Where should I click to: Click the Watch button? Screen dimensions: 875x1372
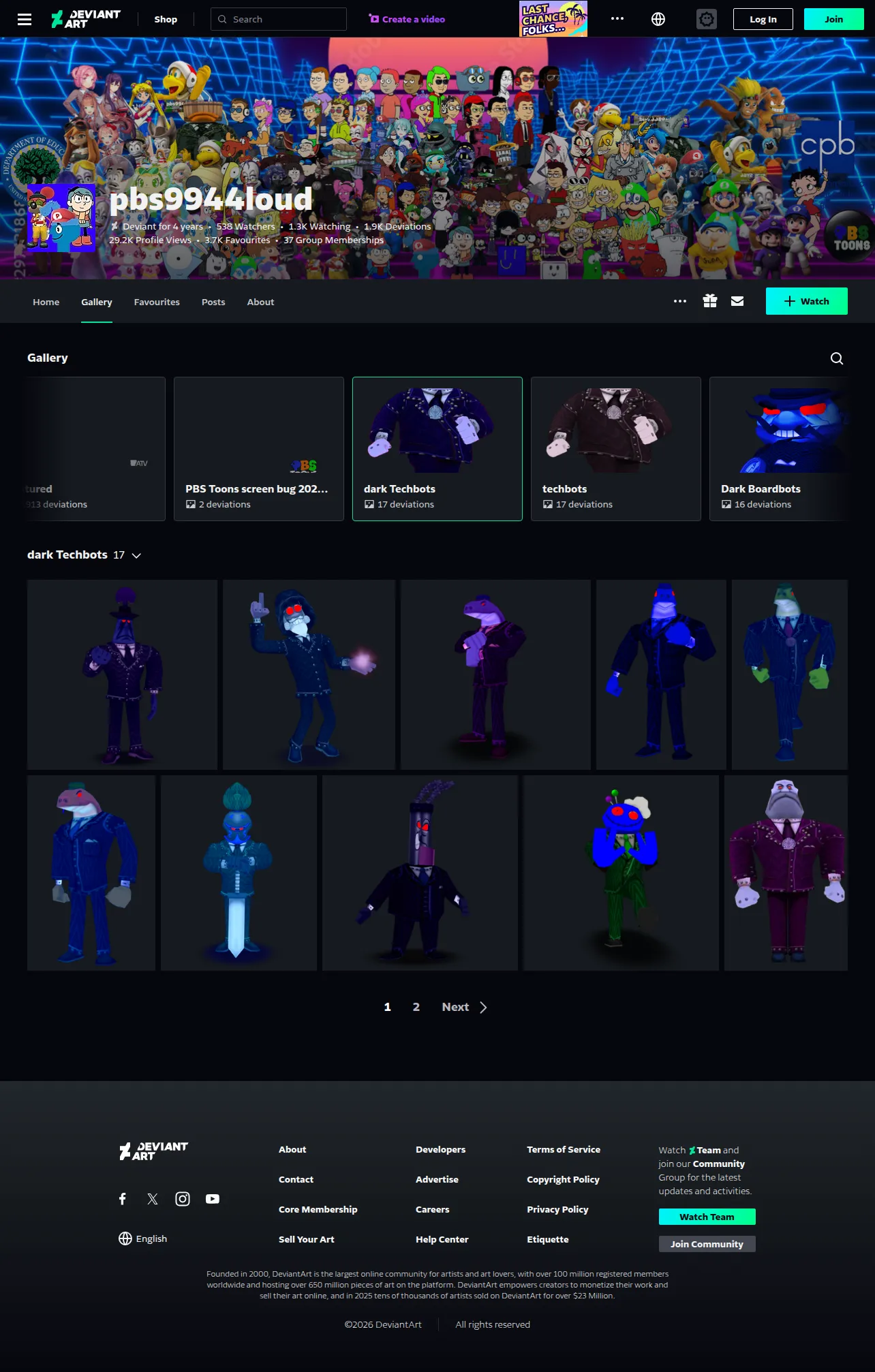[x=807, y=301]
